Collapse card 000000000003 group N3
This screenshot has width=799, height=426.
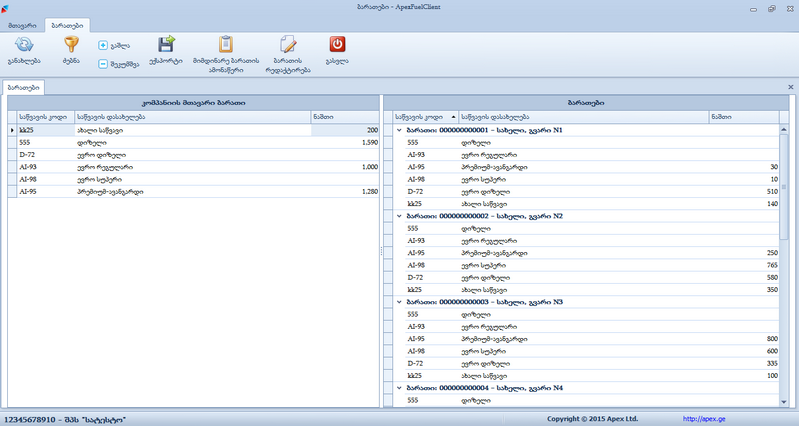point(399,302)
